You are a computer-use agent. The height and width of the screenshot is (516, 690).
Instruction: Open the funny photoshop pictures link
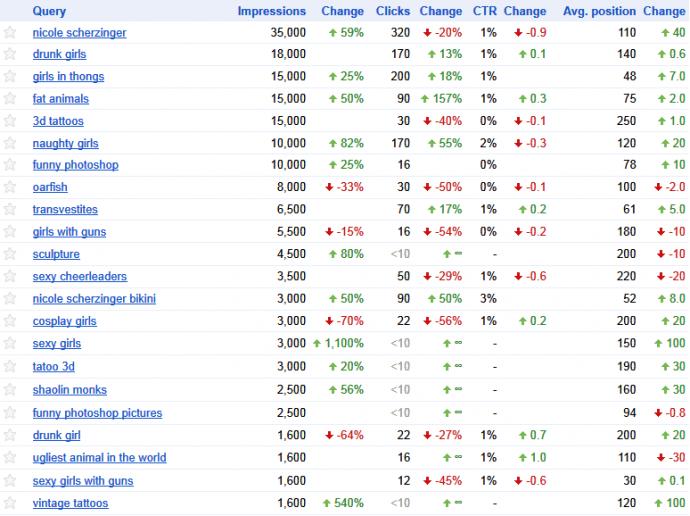(97, 413)
